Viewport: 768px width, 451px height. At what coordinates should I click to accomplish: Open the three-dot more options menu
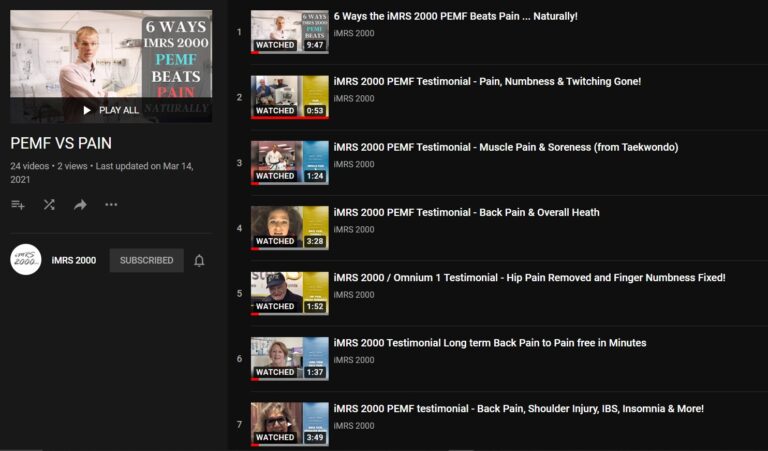[111, 205]
